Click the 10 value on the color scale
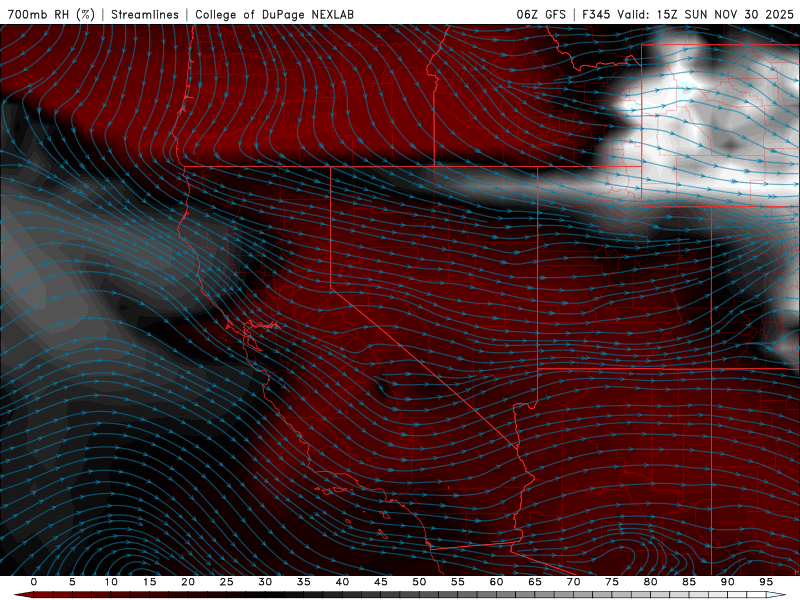 click(111, 582)
